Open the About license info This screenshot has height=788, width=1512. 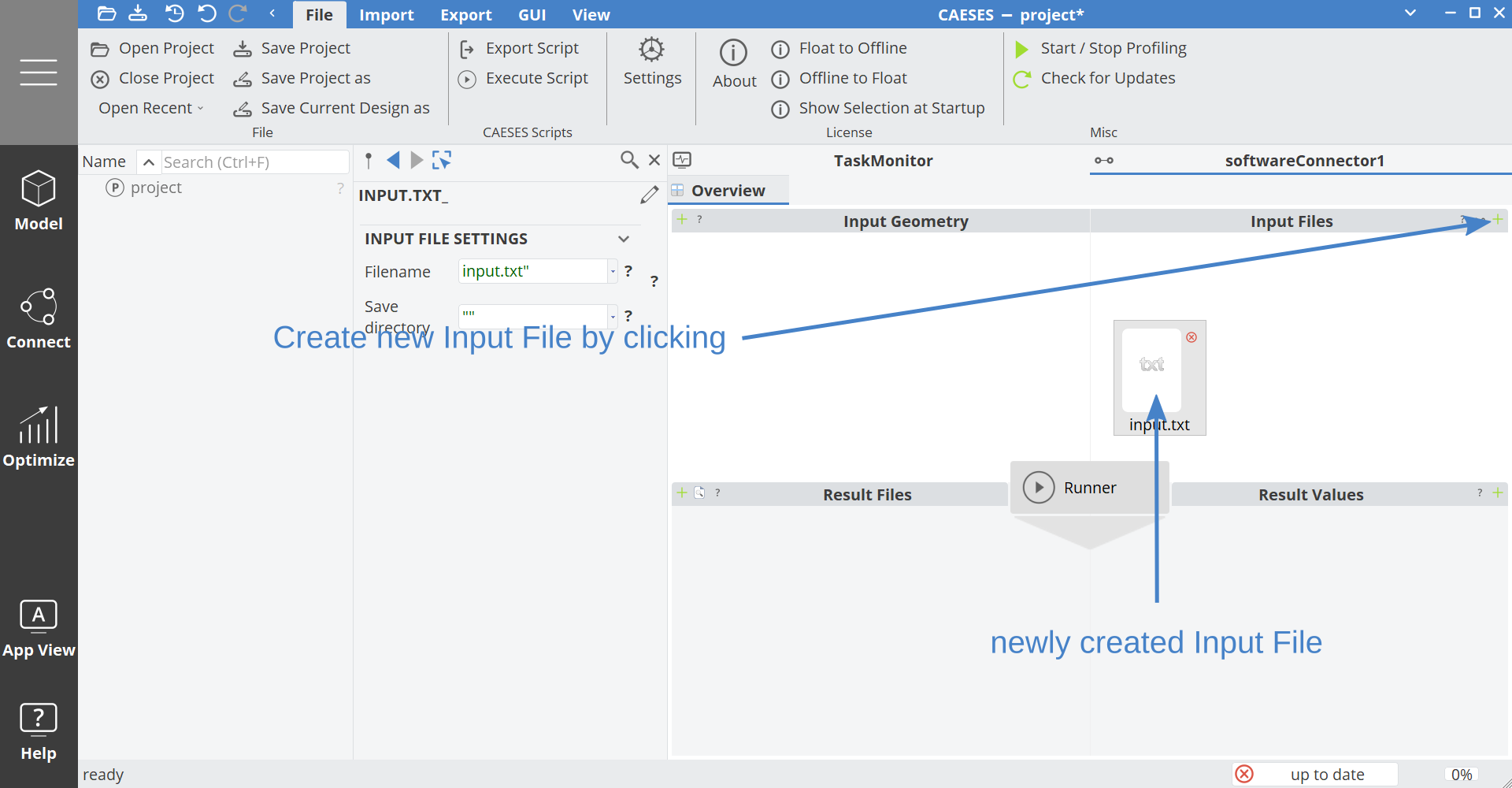[734, 64]
